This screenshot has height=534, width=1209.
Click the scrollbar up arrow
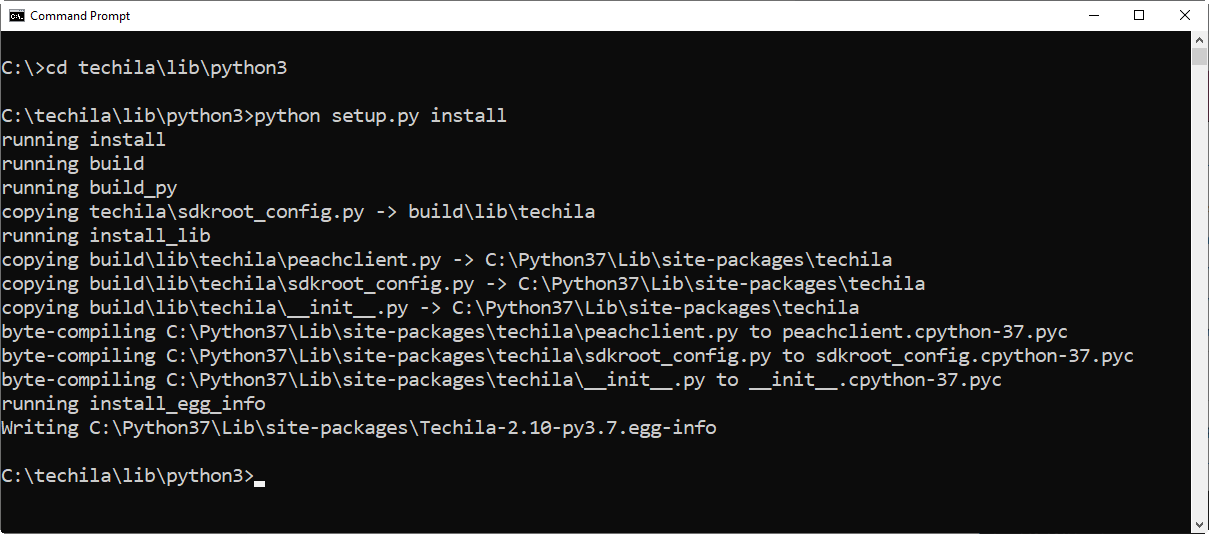click(1200, 39)
